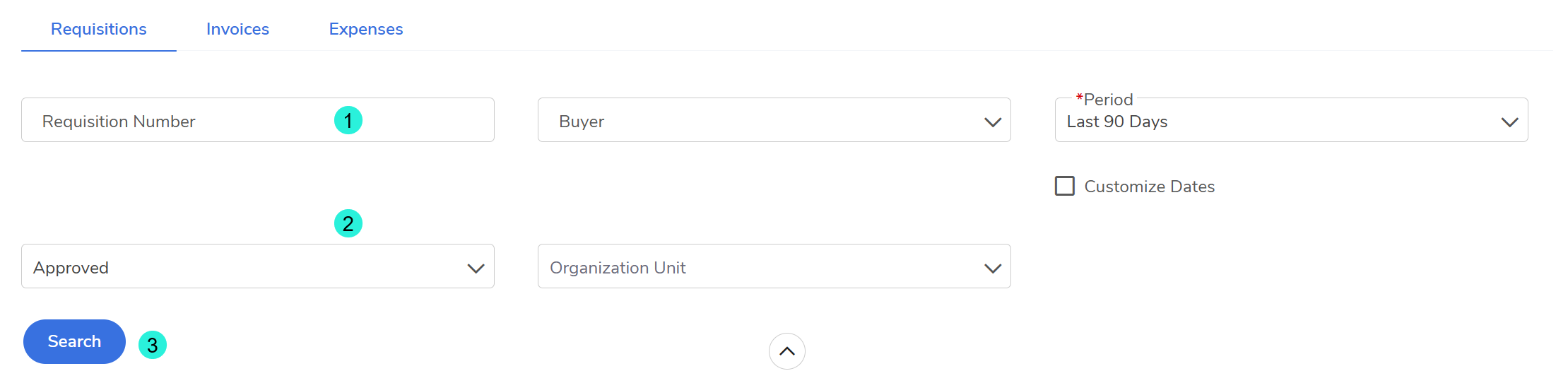Click the teal step 3 marker beside Search
The image size is (1568, 383).
pyautogui.click(x=152, y=345)
